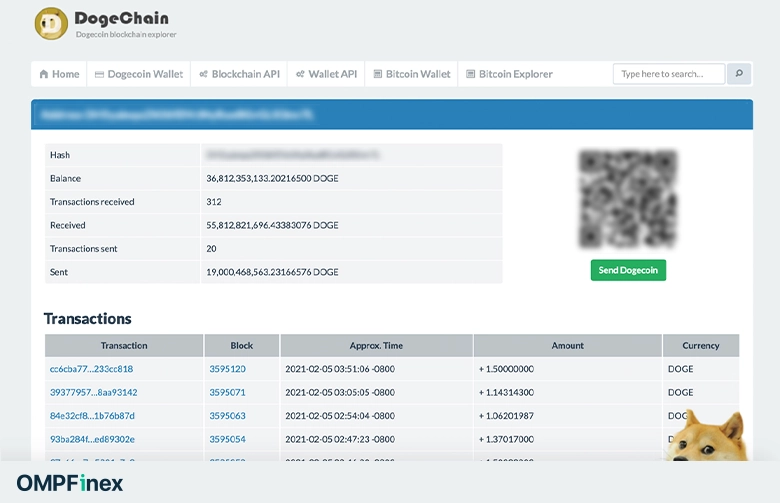Click the DogeChain coin logo
Viewport: 780px width, 503px height.
(51, 23)
